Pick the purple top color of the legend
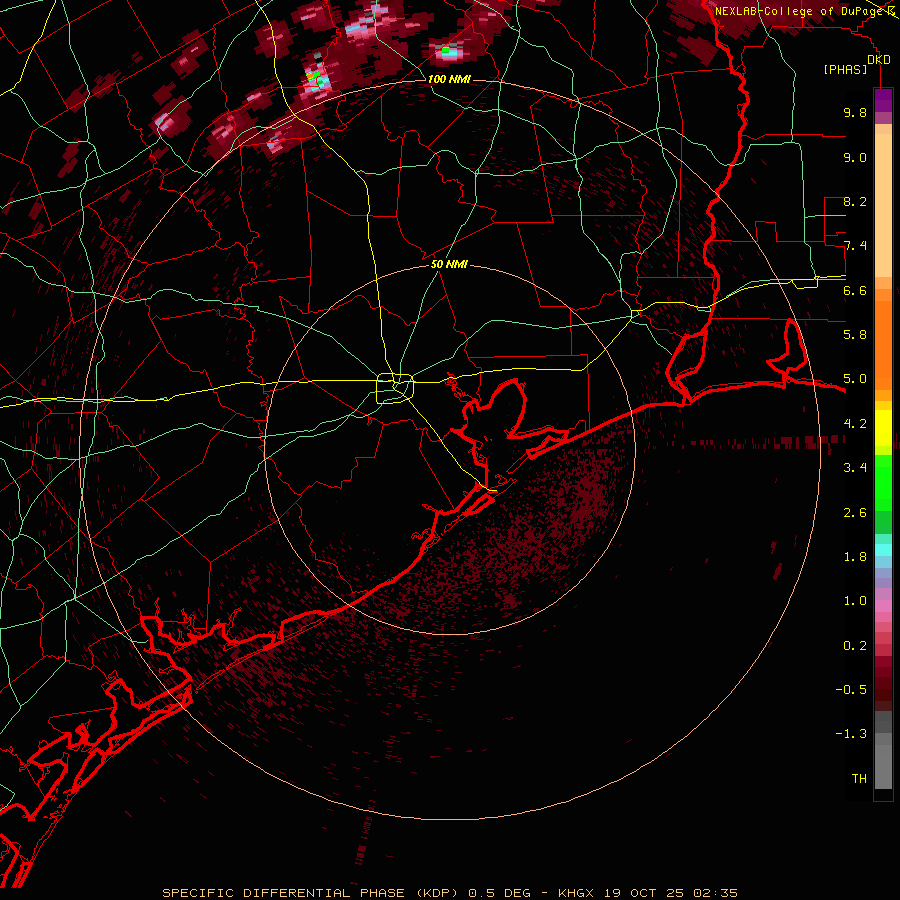900x900 pixels. click(883, 100)
